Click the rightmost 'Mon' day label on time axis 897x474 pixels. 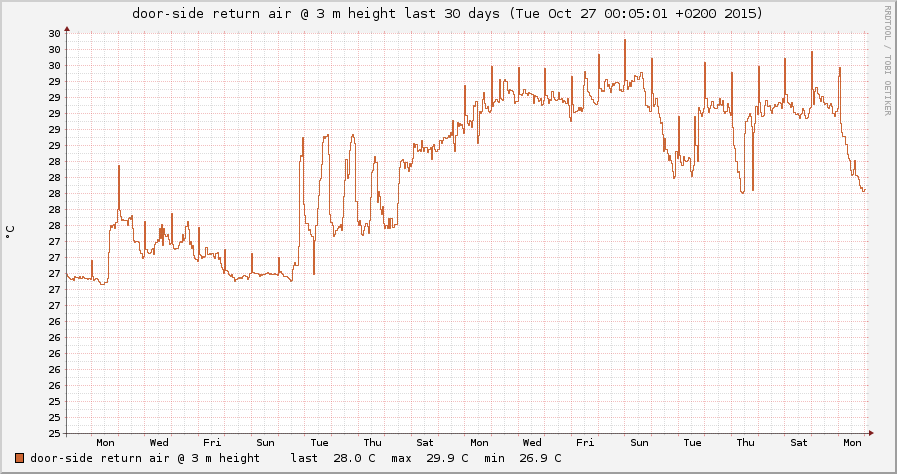[852, 443]
